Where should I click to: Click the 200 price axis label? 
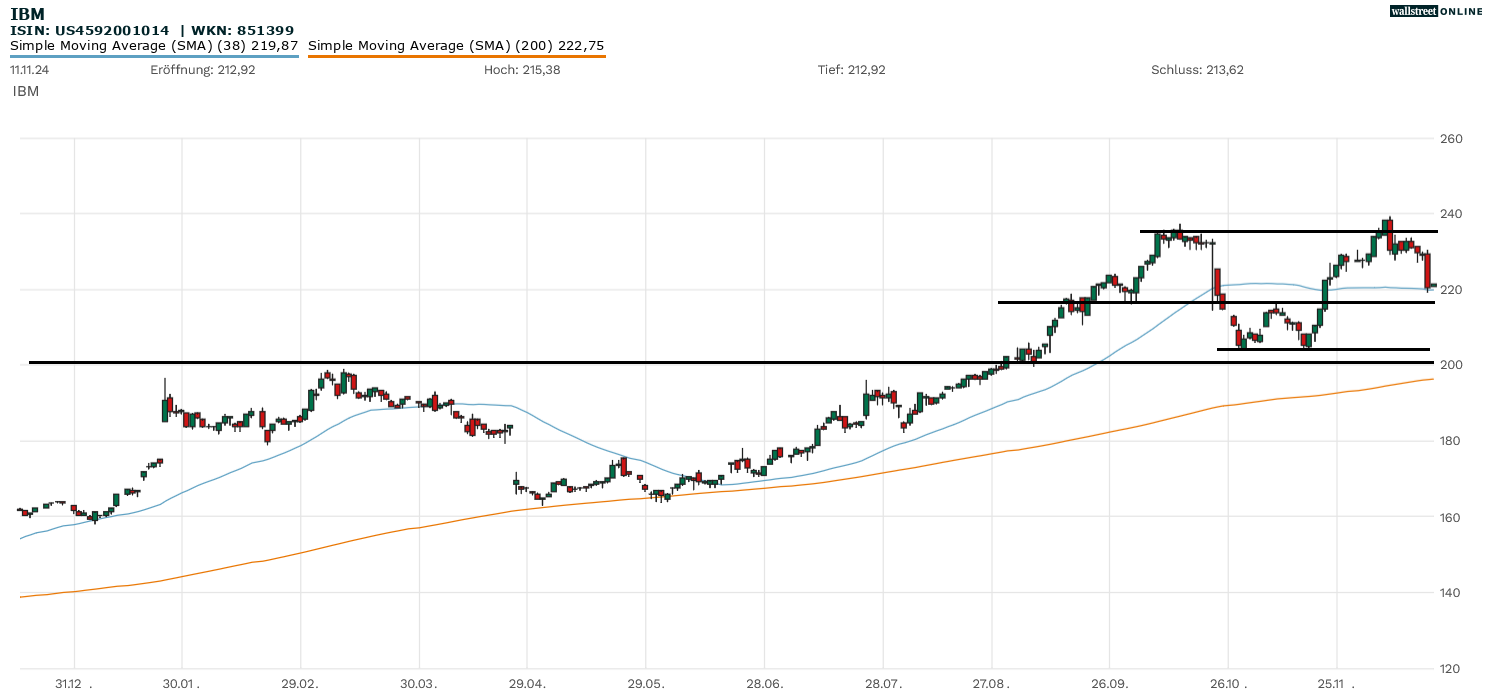coord(1451,365)
